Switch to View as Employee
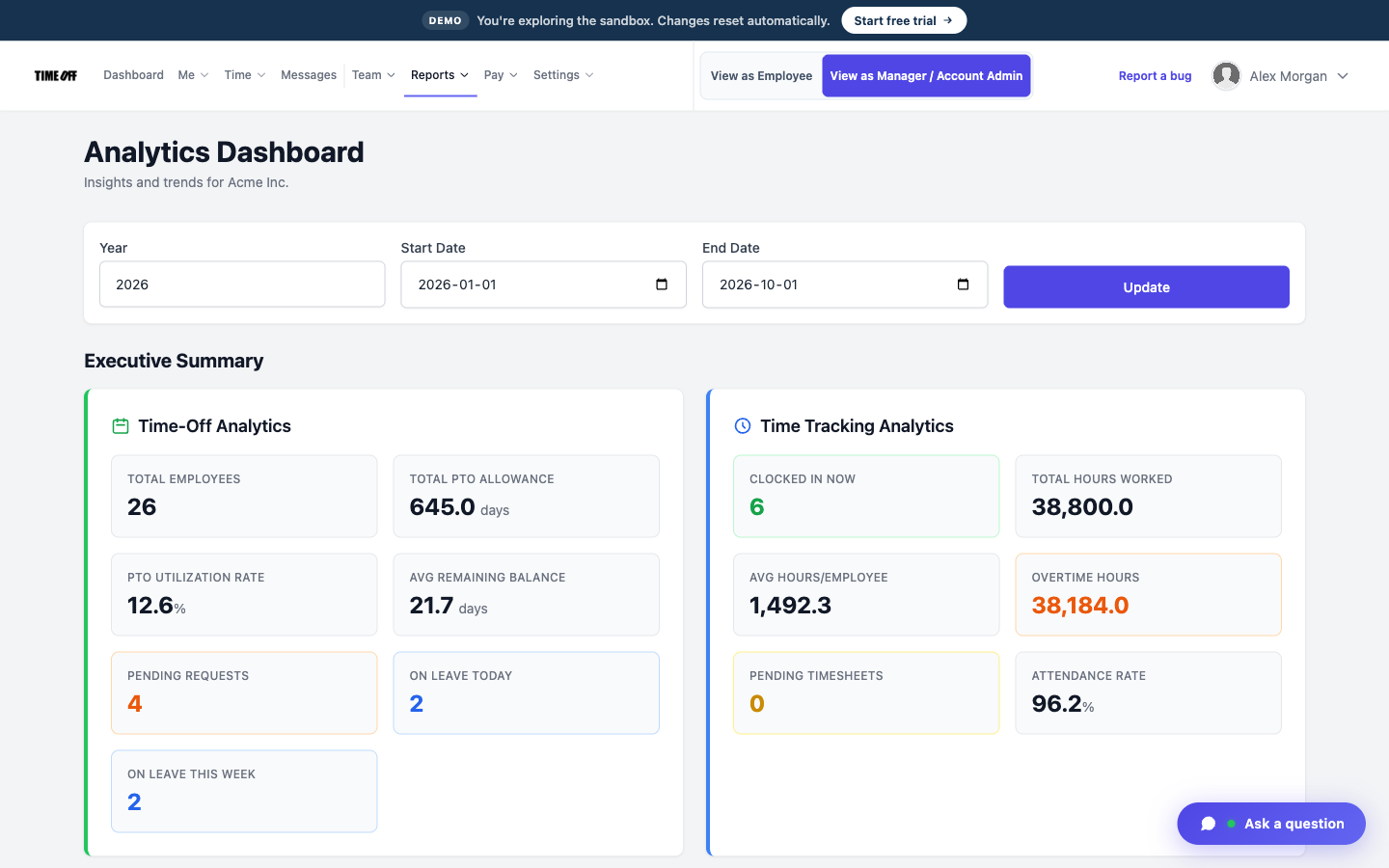Image resolution: width=1389 pixels, height=868 pixels. tap(761, 75)
